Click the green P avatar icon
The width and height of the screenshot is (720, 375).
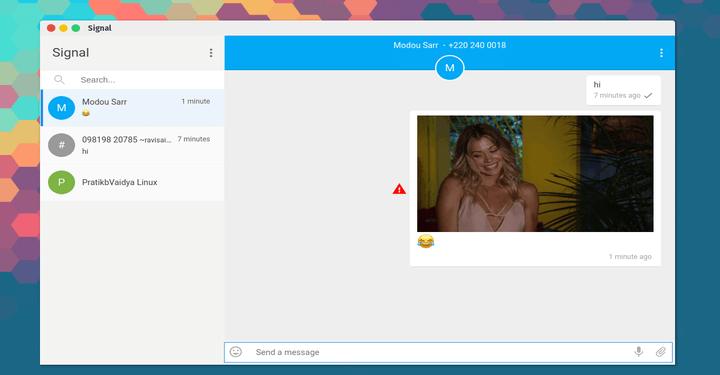62,182
